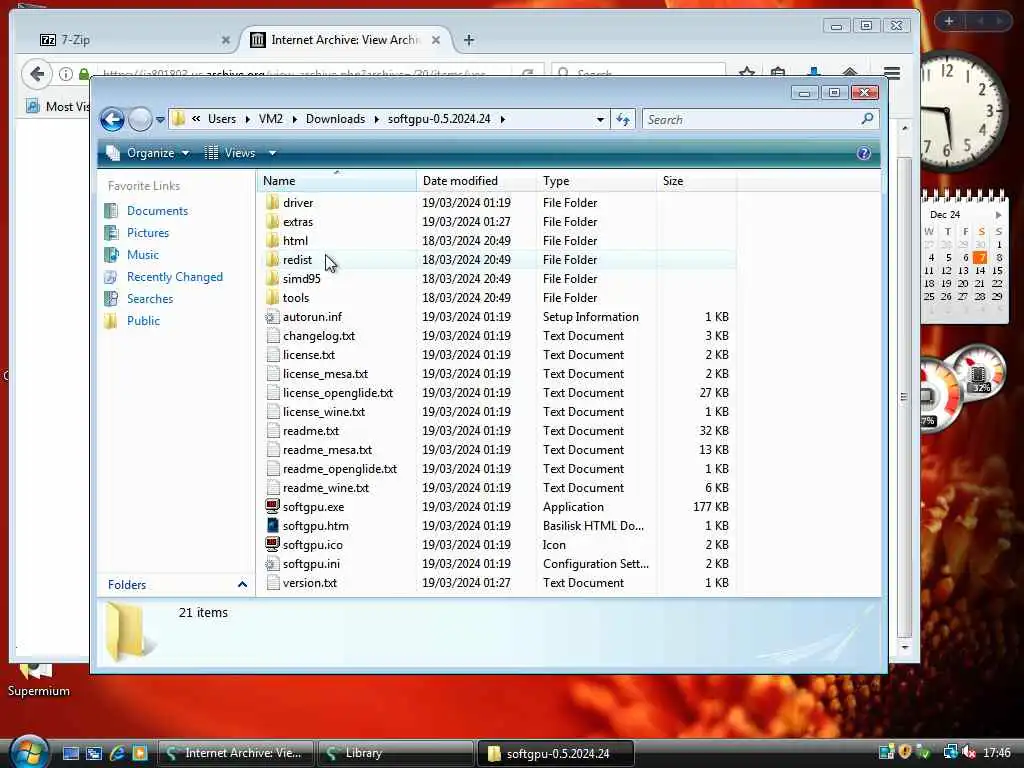Click the volume tray icon
This screenshot has width=1024, height=768.
[x=968, y=753]
